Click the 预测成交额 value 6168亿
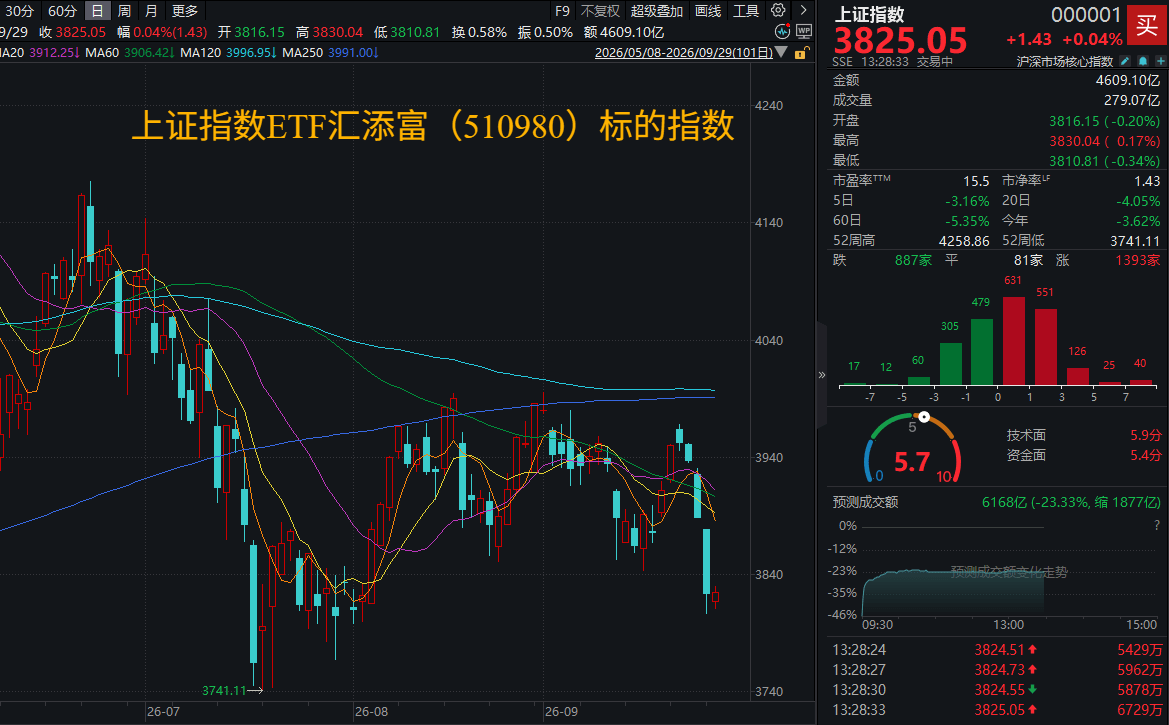The width and height of the screenshot is (1169, 725). pos(1003,502)
